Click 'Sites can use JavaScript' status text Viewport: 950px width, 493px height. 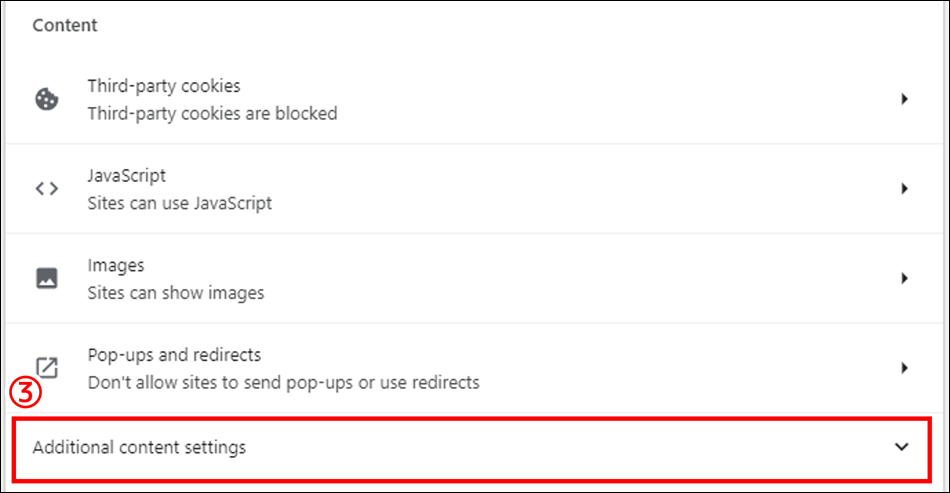(x=179, y=203)
